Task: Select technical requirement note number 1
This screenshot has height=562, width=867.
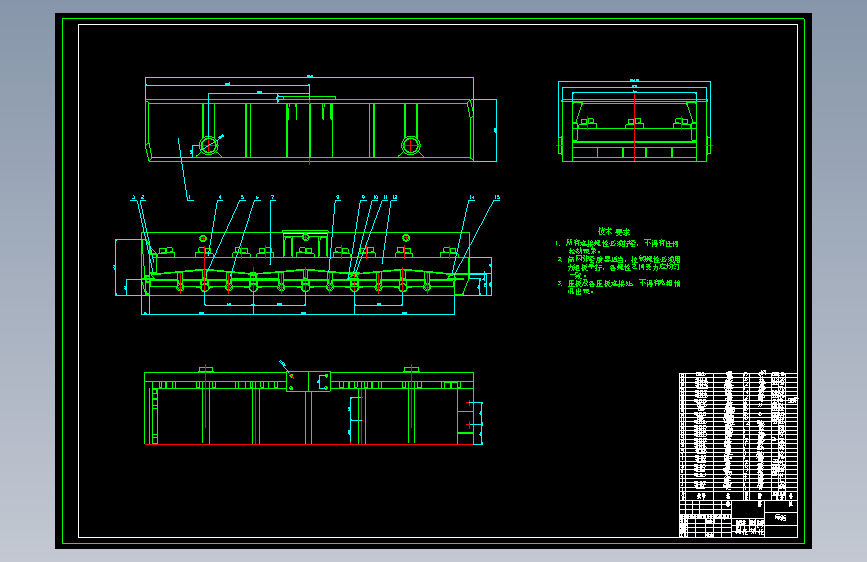Action: (617, 247)
